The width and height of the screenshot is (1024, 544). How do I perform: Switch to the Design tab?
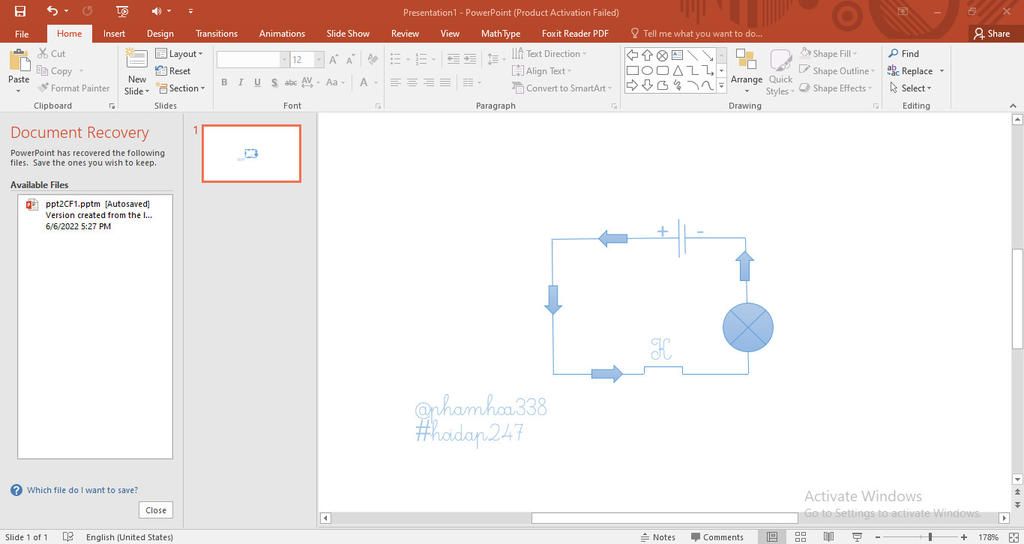click(160, 33)
